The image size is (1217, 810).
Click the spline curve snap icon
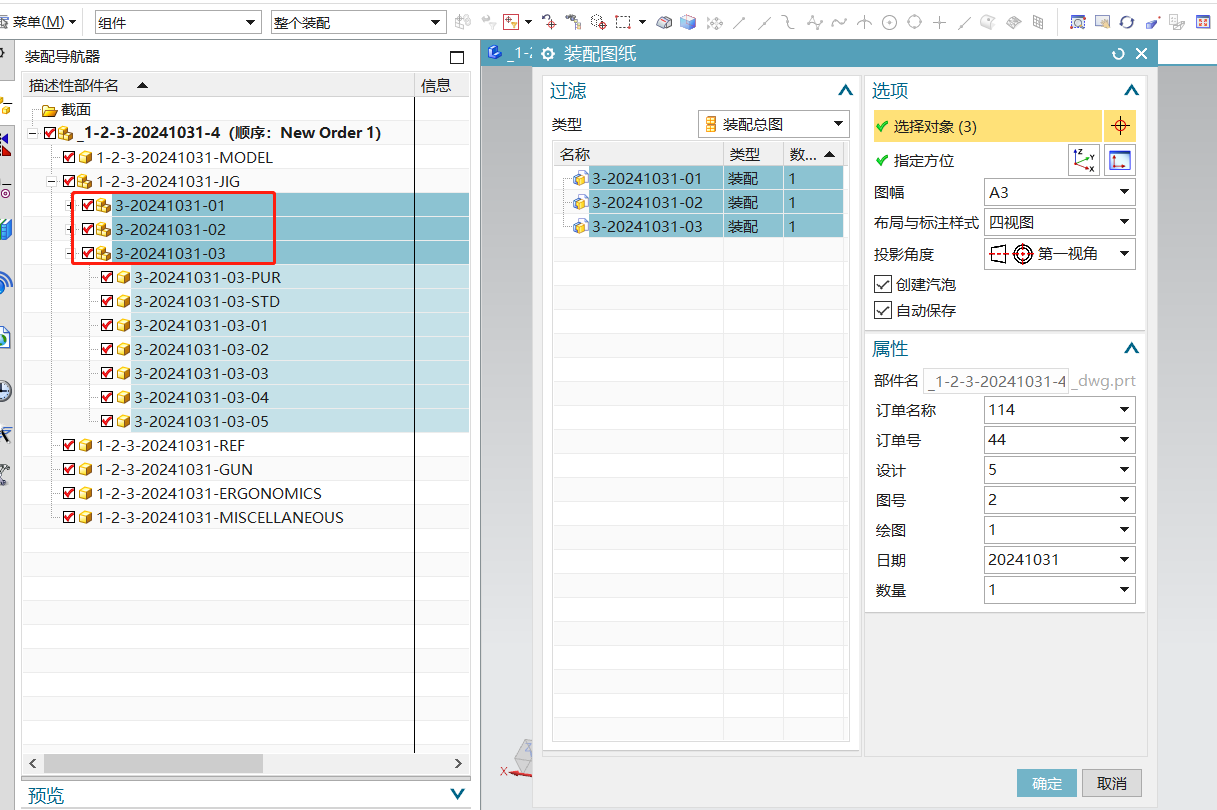839,22
